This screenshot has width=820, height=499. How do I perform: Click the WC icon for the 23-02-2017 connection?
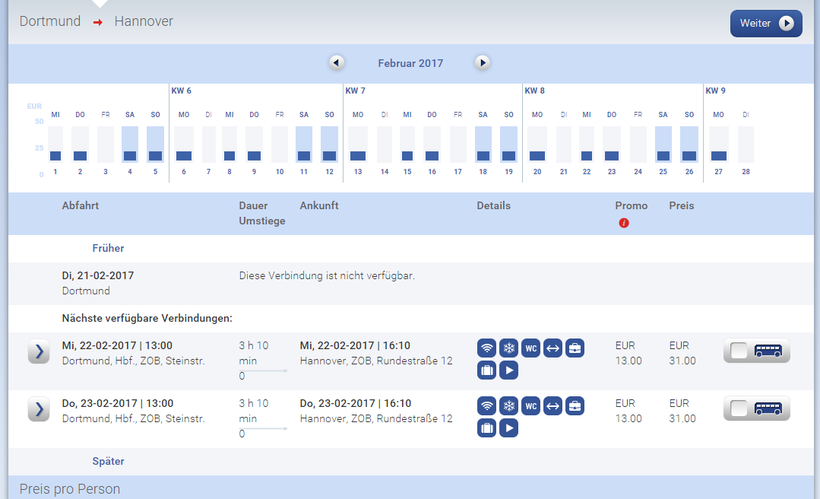click(531, 406)
